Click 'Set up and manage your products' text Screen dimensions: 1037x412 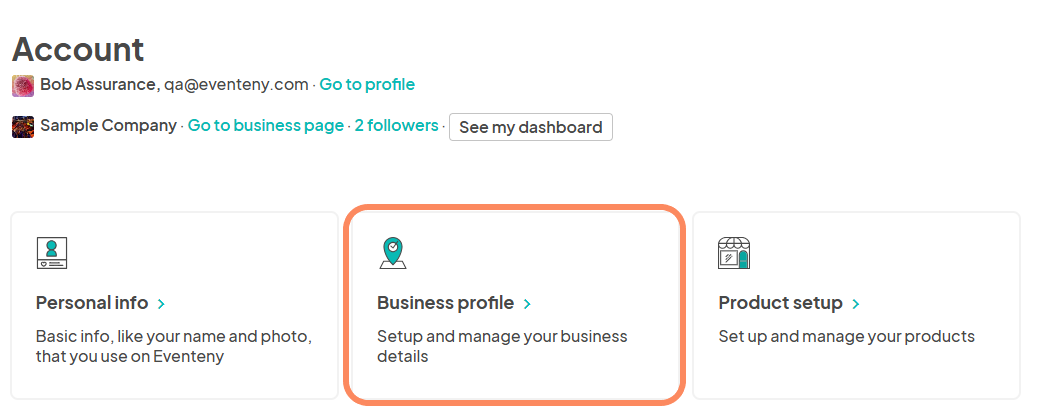point(846,336)
